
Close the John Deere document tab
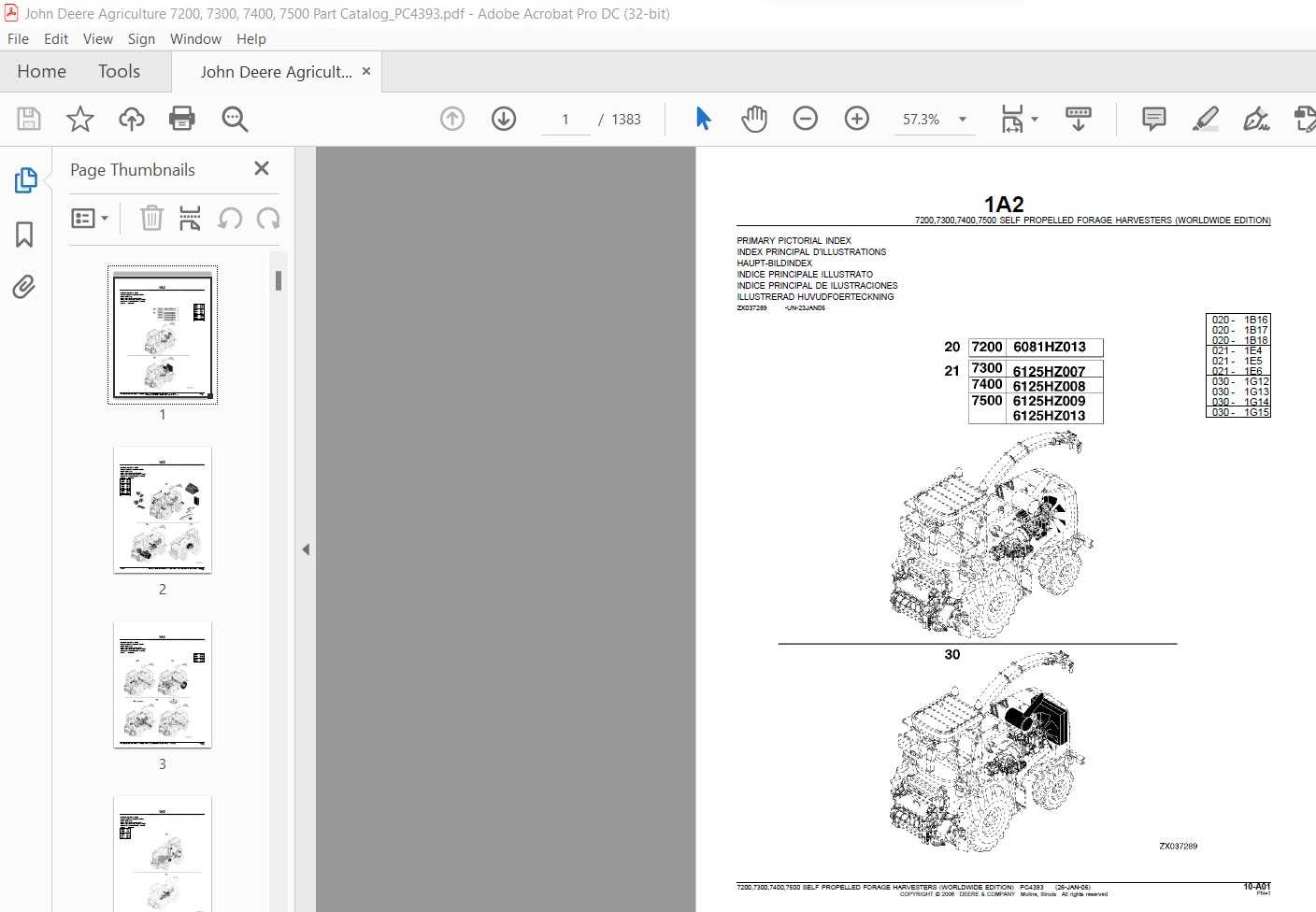(366, 71)
